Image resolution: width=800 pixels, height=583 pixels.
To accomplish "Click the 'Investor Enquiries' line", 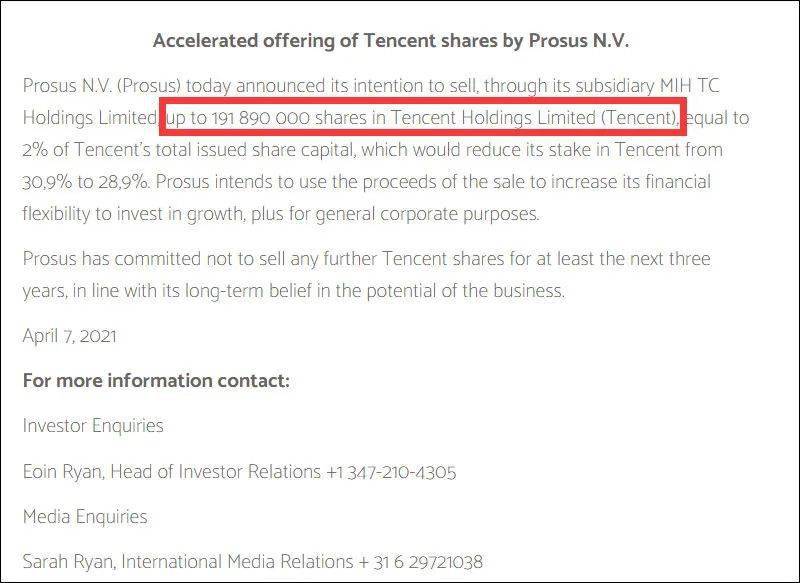I will [93, 425].
